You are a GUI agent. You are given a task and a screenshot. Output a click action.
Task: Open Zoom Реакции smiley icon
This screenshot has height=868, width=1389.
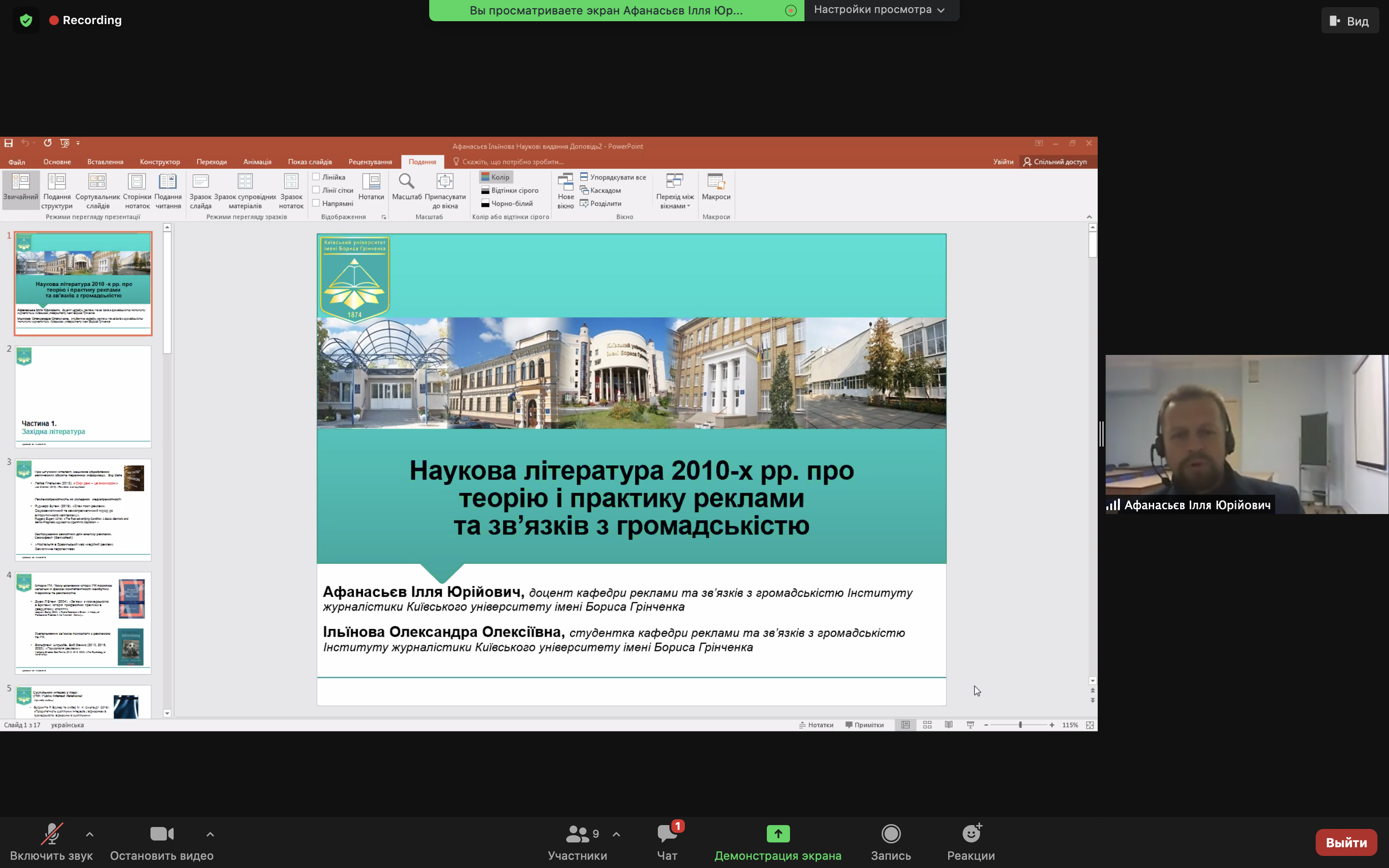pyautogui.click(x=971, y=834)
